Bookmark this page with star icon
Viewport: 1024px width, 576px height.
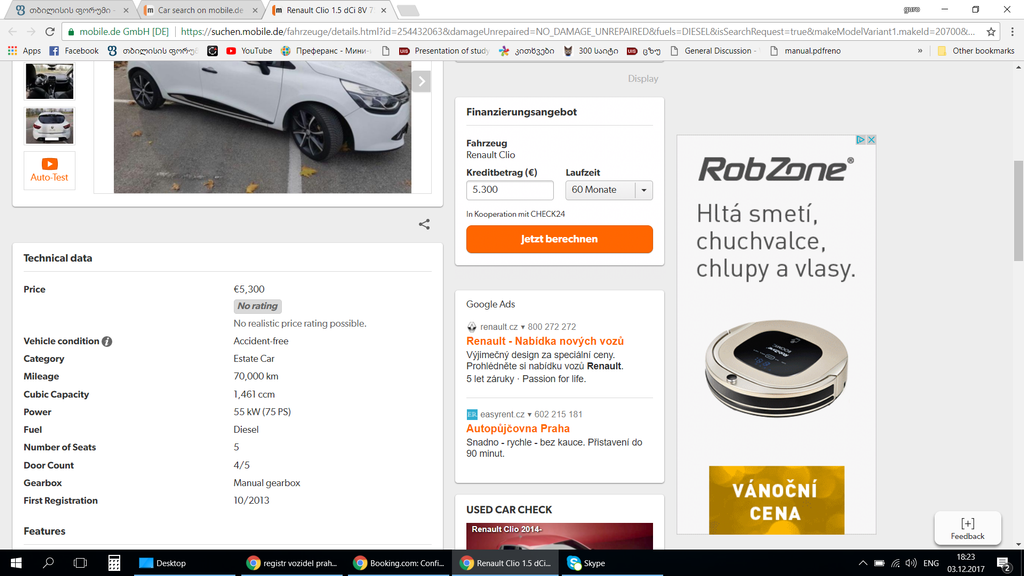[x=991, y=31]
